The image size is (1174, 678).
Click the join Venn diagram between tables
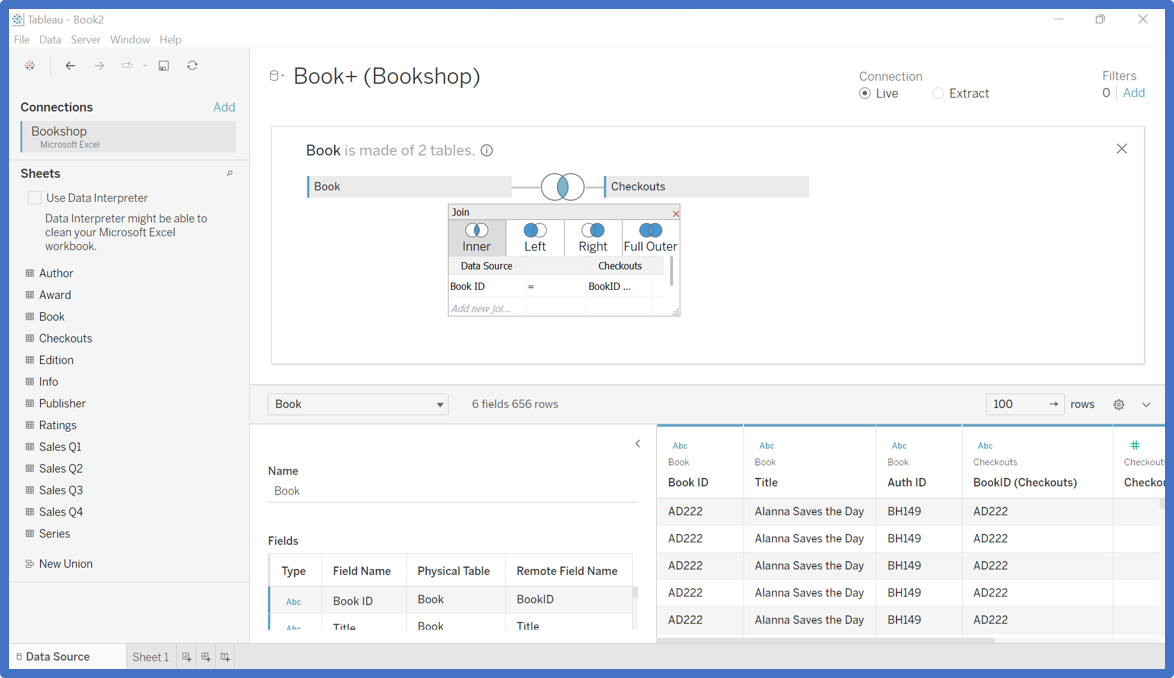pyautogui.click(x=562, y=186)
